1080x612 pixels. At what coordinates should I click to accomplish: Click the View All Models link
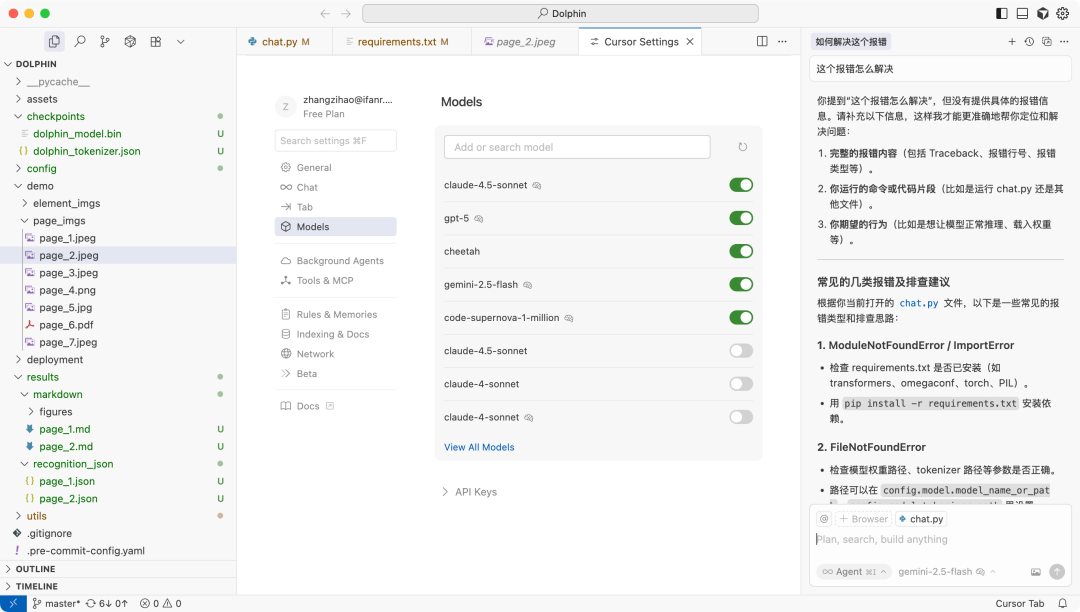click(479, 447)
